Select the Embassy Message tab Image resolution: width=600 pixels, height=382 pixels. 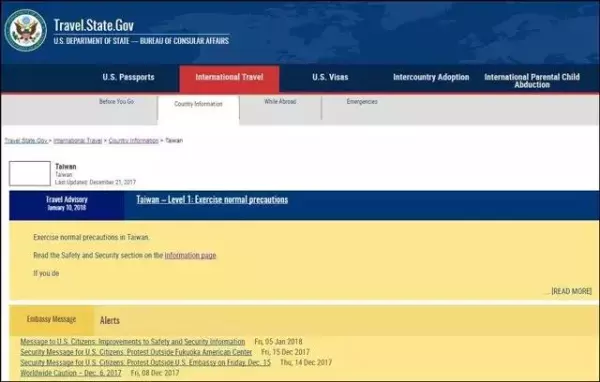(51, 319)
